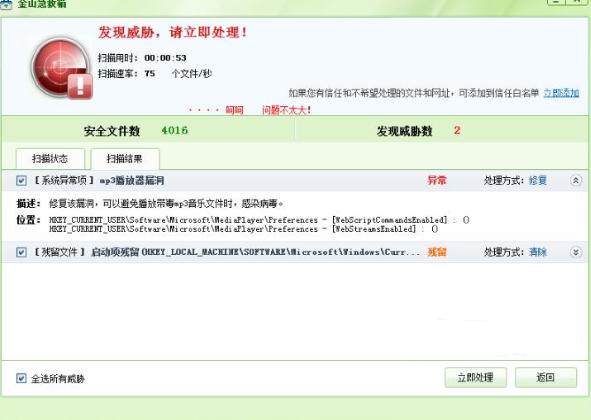Switch to the 扫描状态 tab
The width and height of the screenshot is (591, 420).
(x=50, y=159)
